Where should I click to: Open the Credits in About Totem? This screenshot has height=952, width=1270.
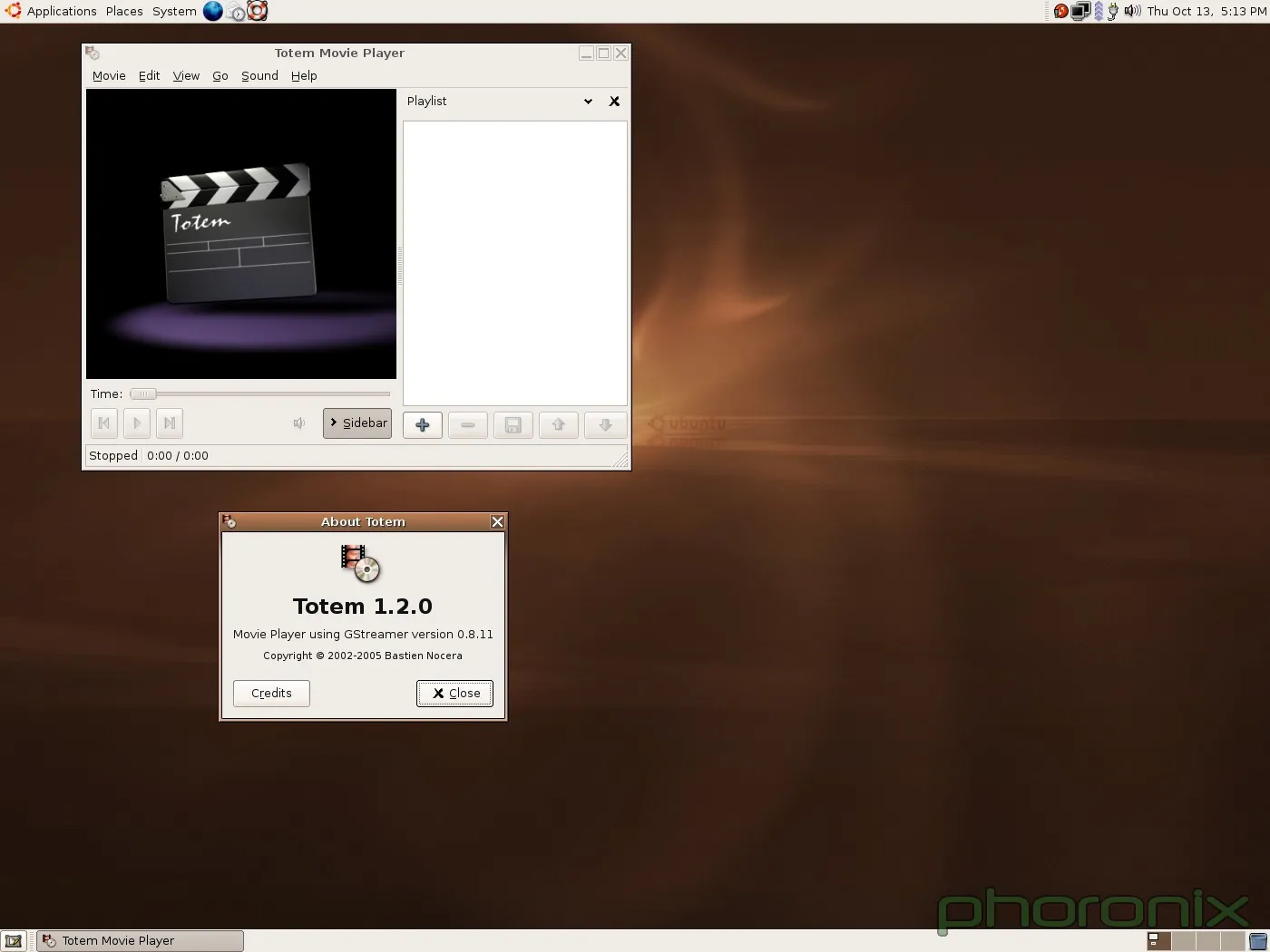pos(271,694)
